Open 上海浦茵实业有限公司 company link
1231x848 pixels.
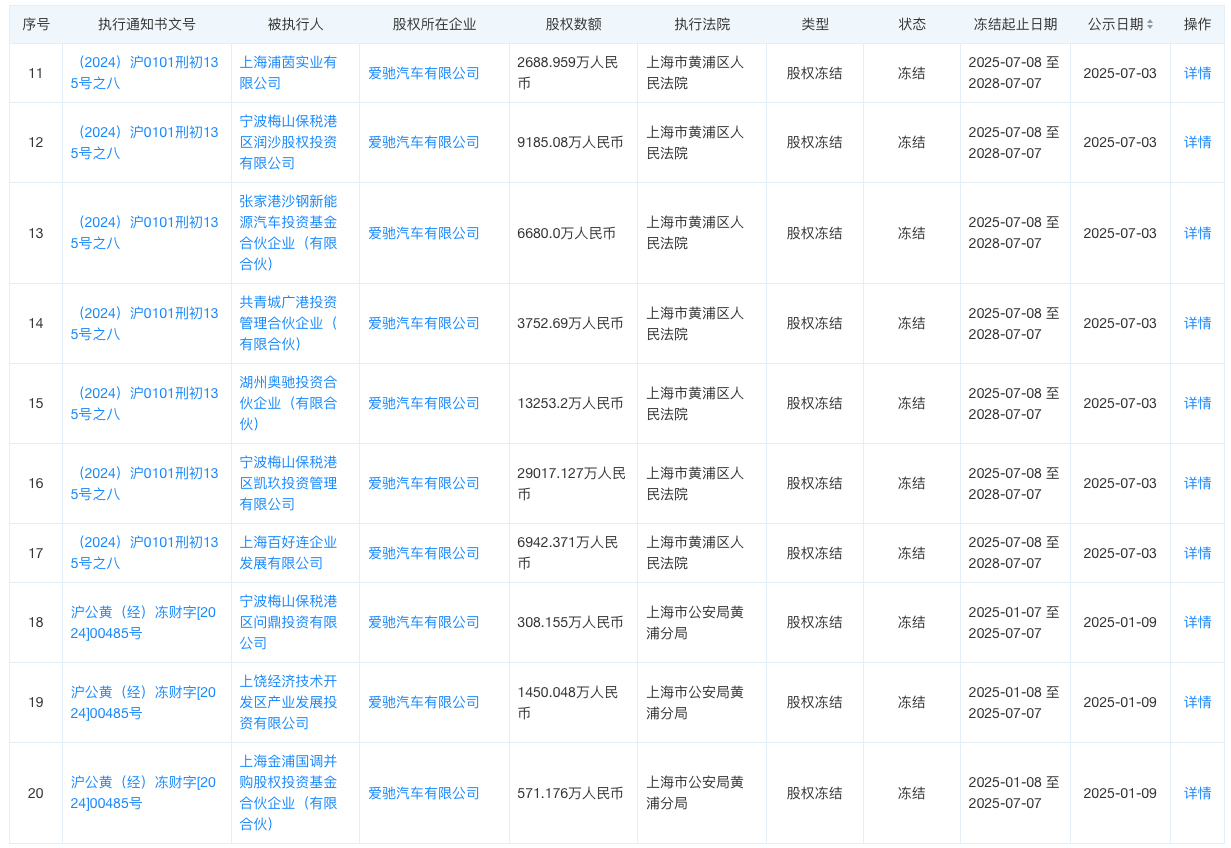pyautogui.click(x=288, y=73)
